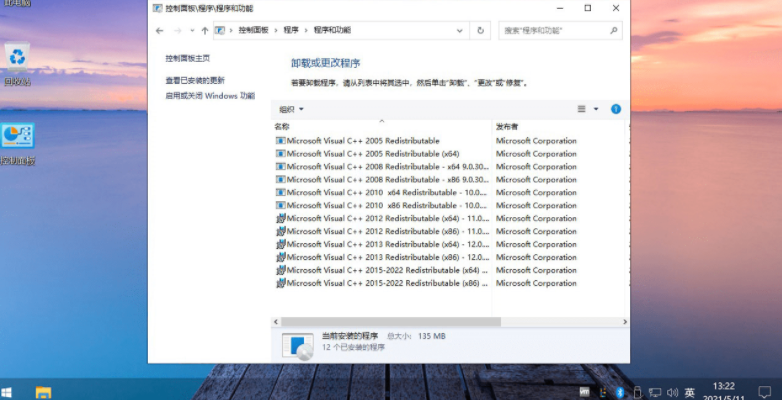The height and width of the screenshot is (400, 782).
Task: Open the recent locations dropdown arrow
Action: click(192, 30)
